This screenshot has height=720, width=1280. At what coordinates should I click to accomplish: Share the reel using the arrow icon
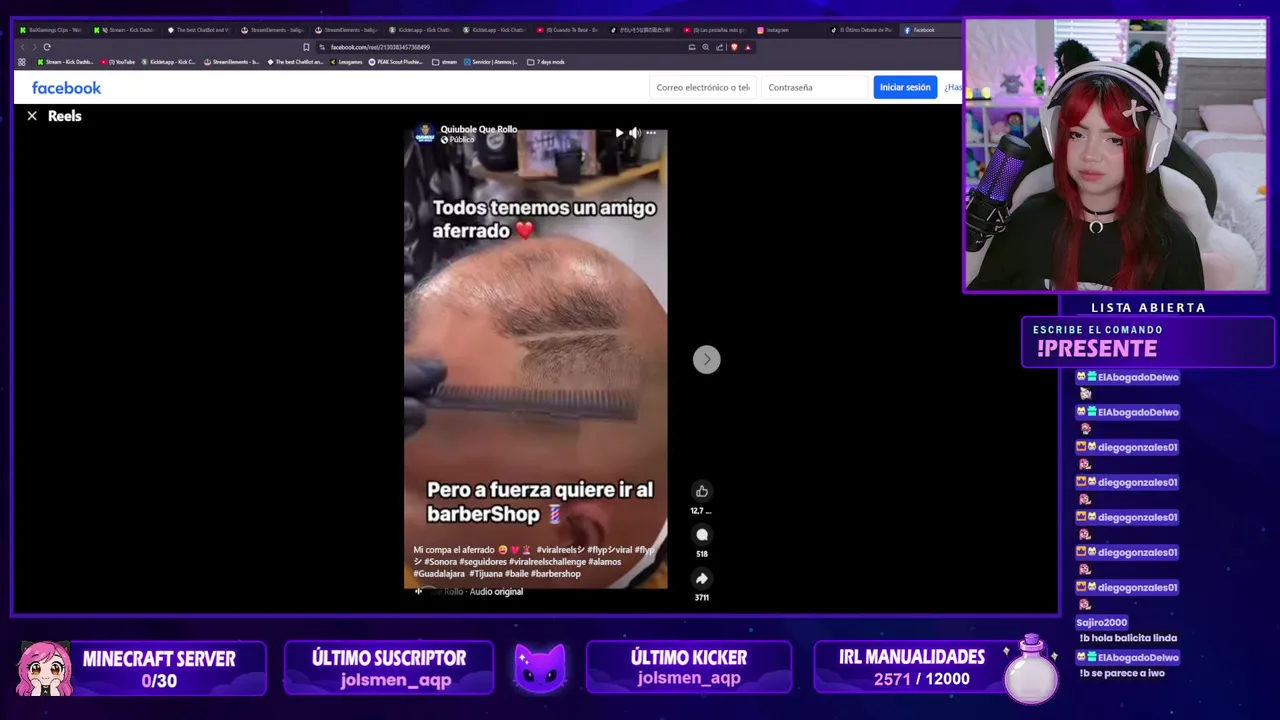(x=702, y=578)
